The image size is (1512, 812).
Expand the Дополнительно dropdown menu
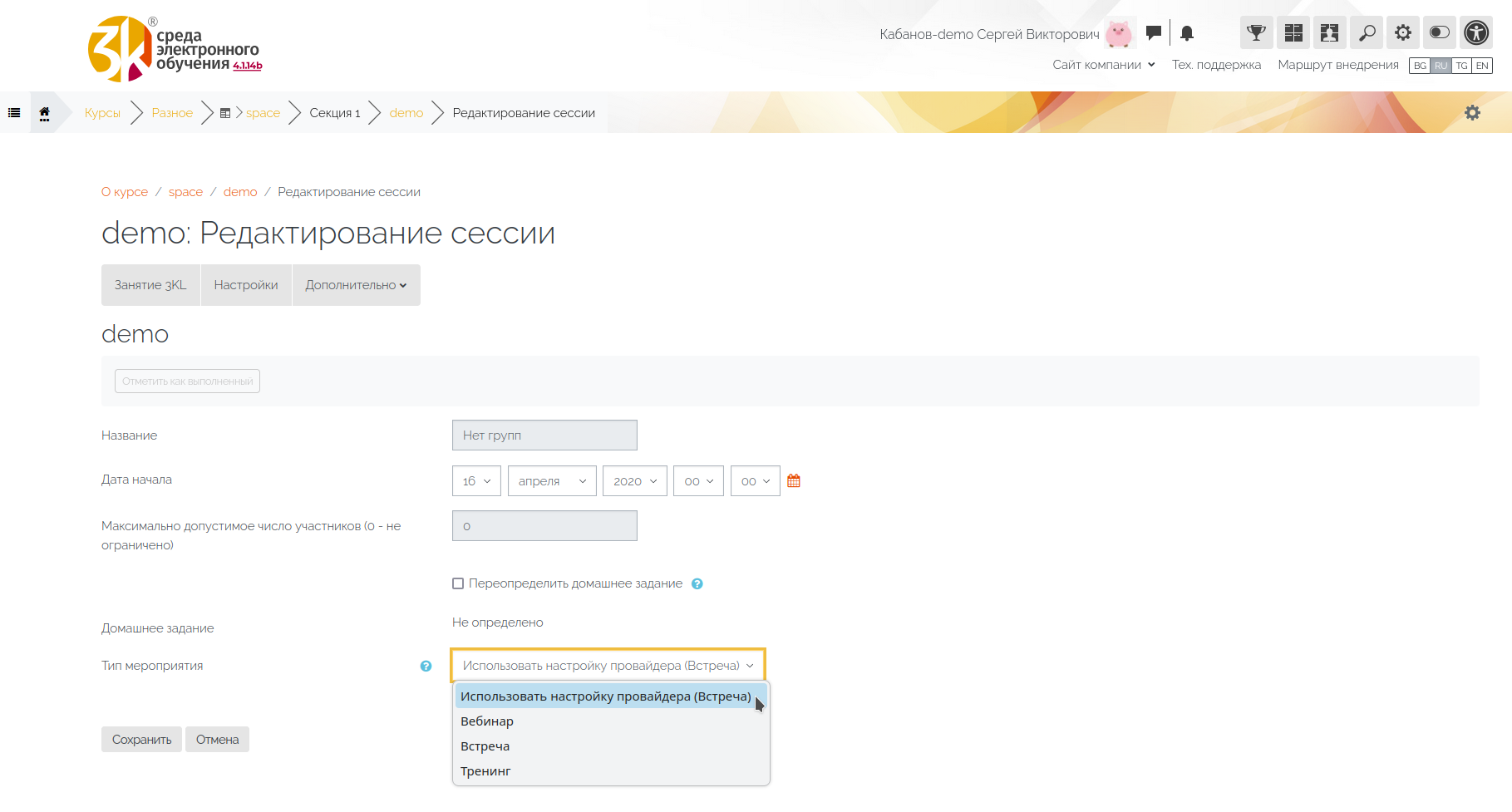tap(356, 285)
